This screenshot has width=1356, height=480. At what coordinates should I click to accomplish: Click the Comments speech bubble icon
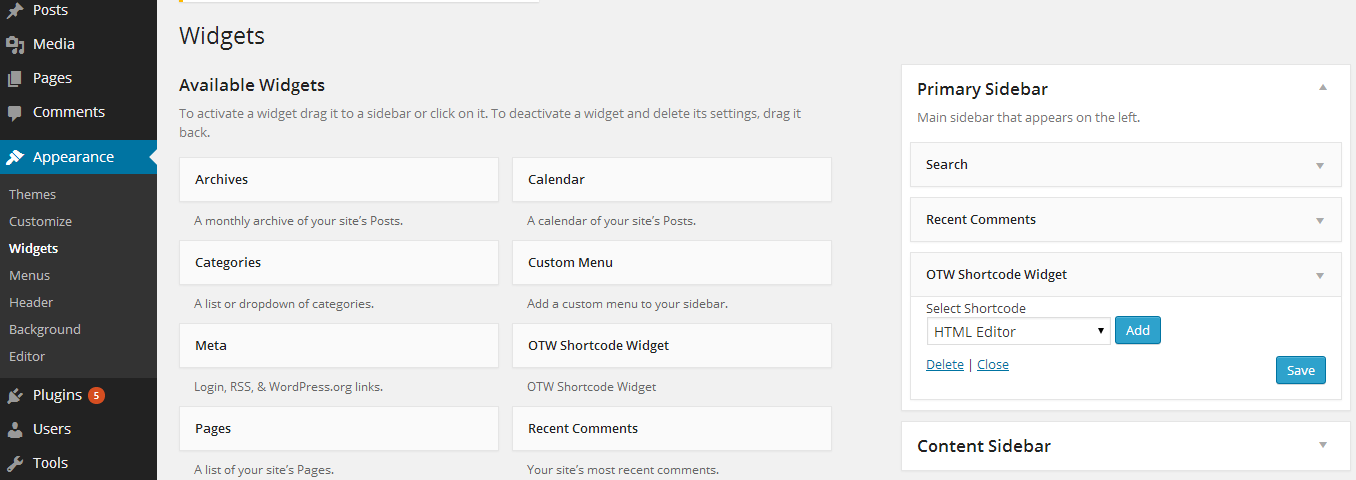pyautogui.click(x=15, y=112)
